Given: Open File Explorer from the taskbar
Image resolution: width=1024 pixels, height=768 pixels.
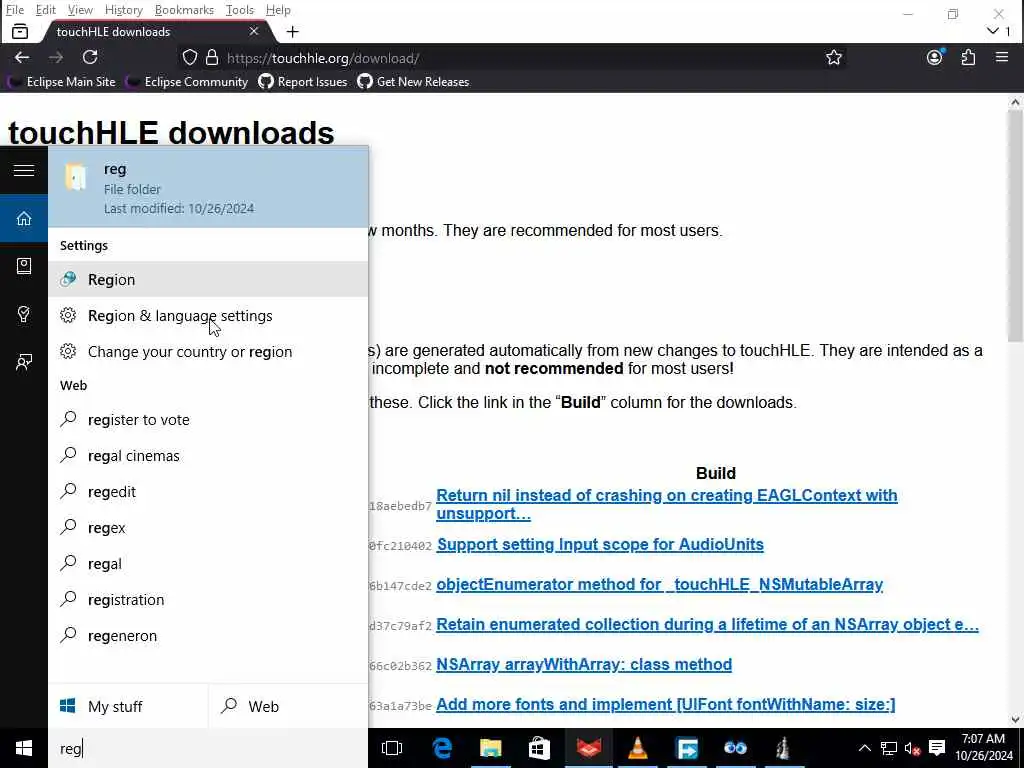Looking at the screenshot, I should click(490, 748).
